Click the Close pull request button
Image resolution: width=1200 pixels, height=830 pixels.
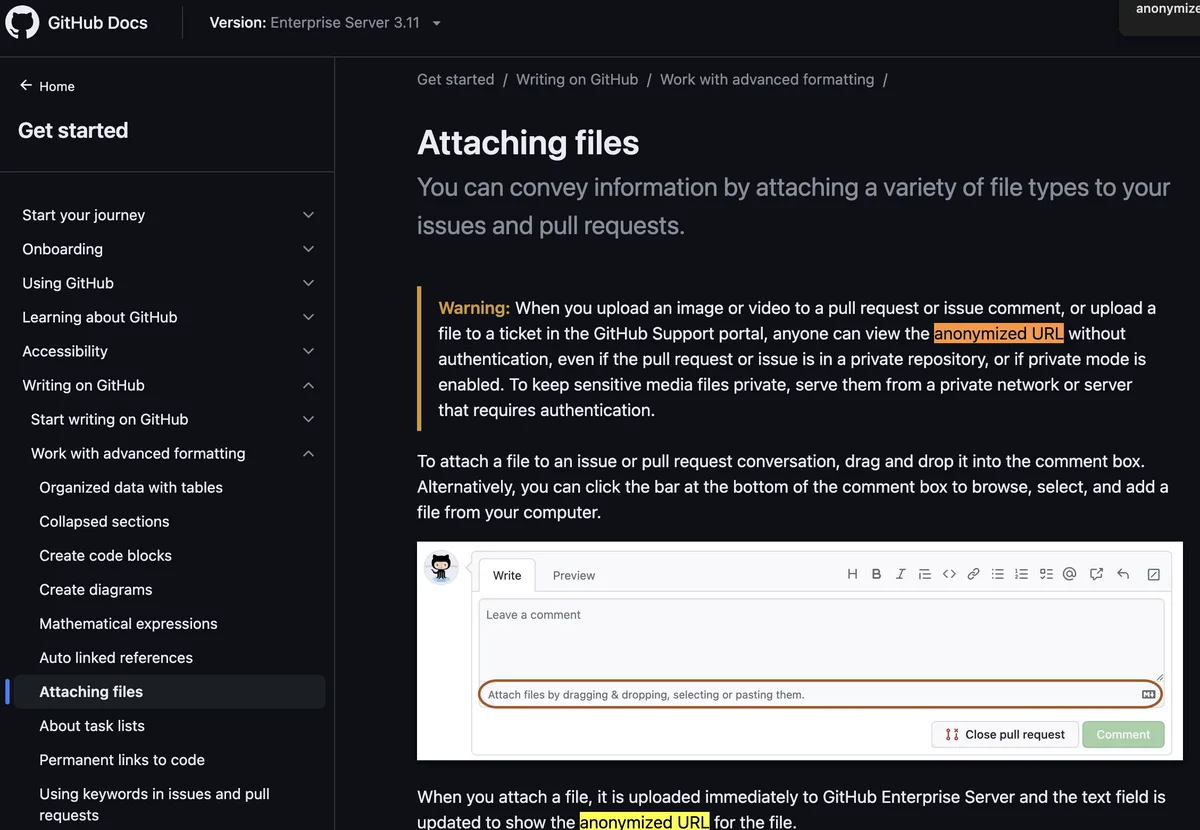click(x=1005, y=734)
